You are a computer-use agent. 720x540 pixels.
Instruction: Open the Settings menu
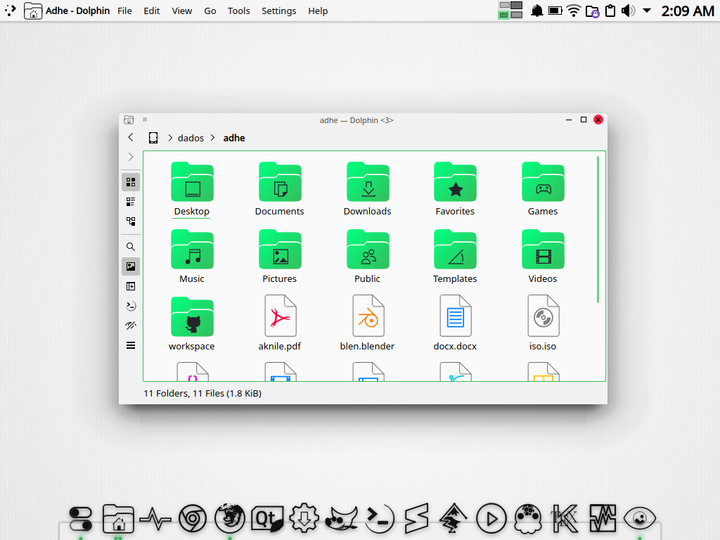coord(279,11)
